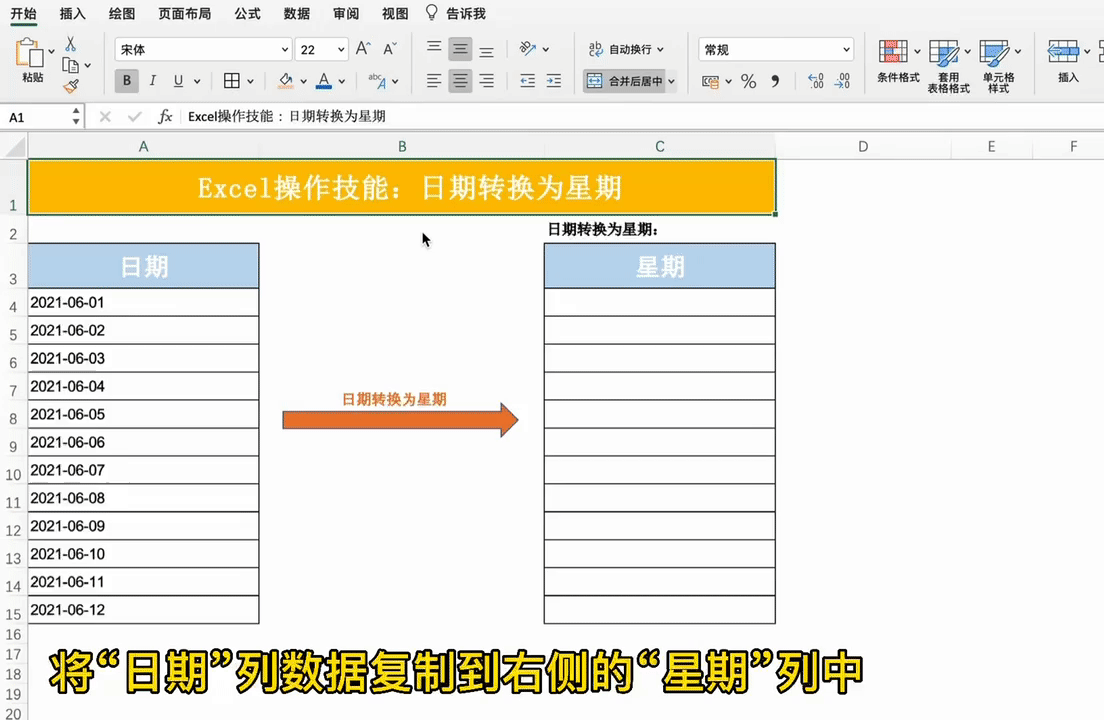The height and width of the screenshot is (720, 1104).
Task: Open fill color dropdown arrow
Action: click(303, 82)
